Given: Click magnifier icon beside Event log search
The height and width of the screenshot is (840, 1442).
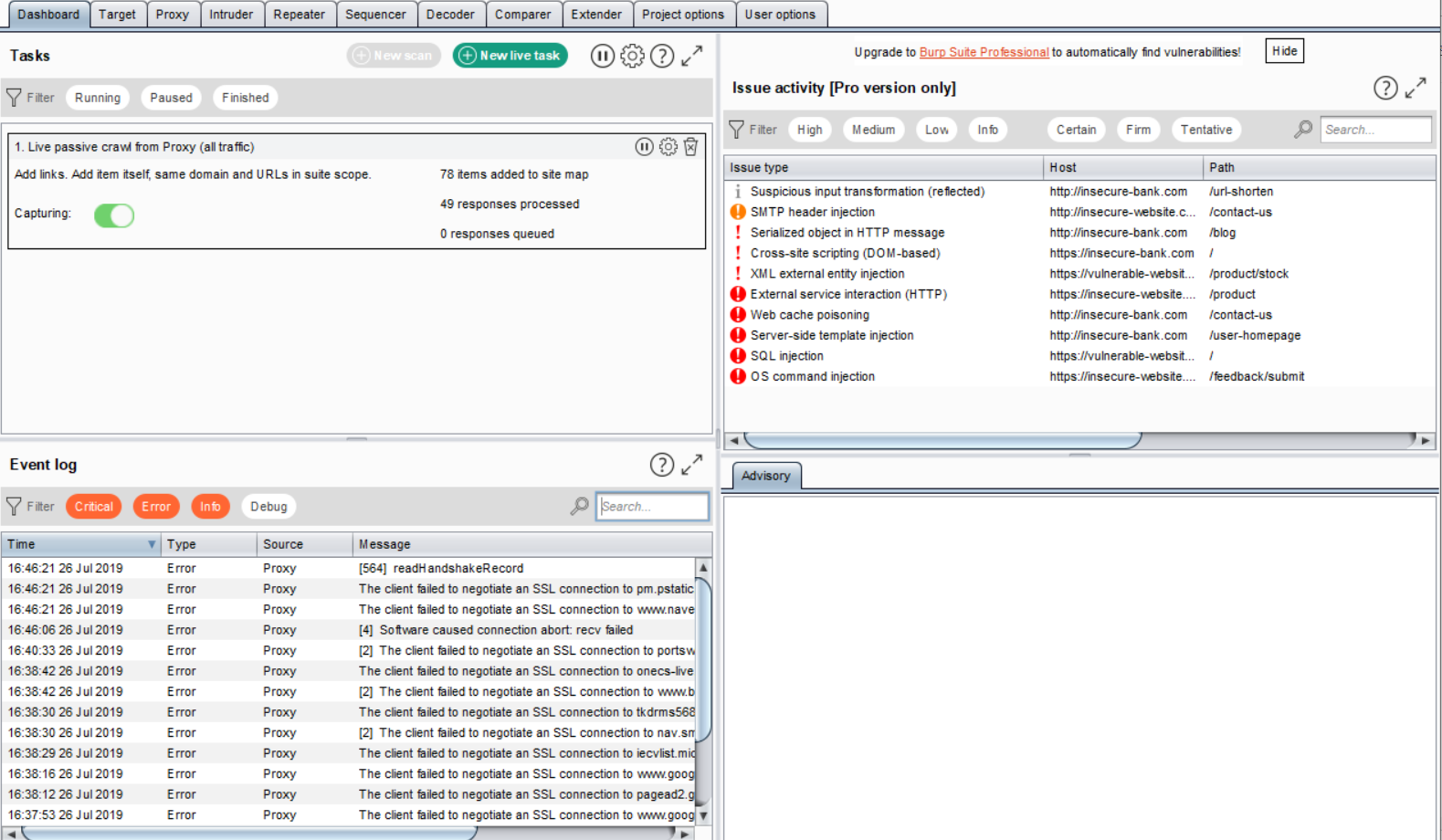Looking at the screenshot, I should (x=579, y=506).
